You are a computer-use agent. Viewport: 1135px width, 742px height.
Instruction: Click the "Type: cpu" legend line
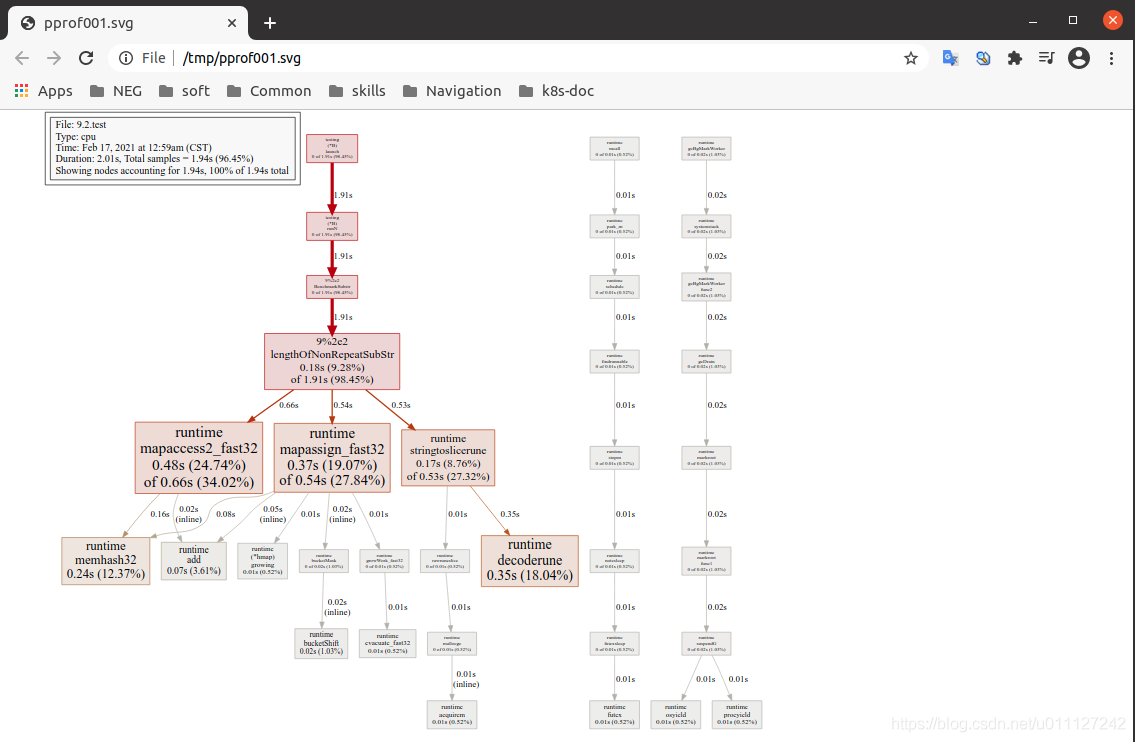76,136
